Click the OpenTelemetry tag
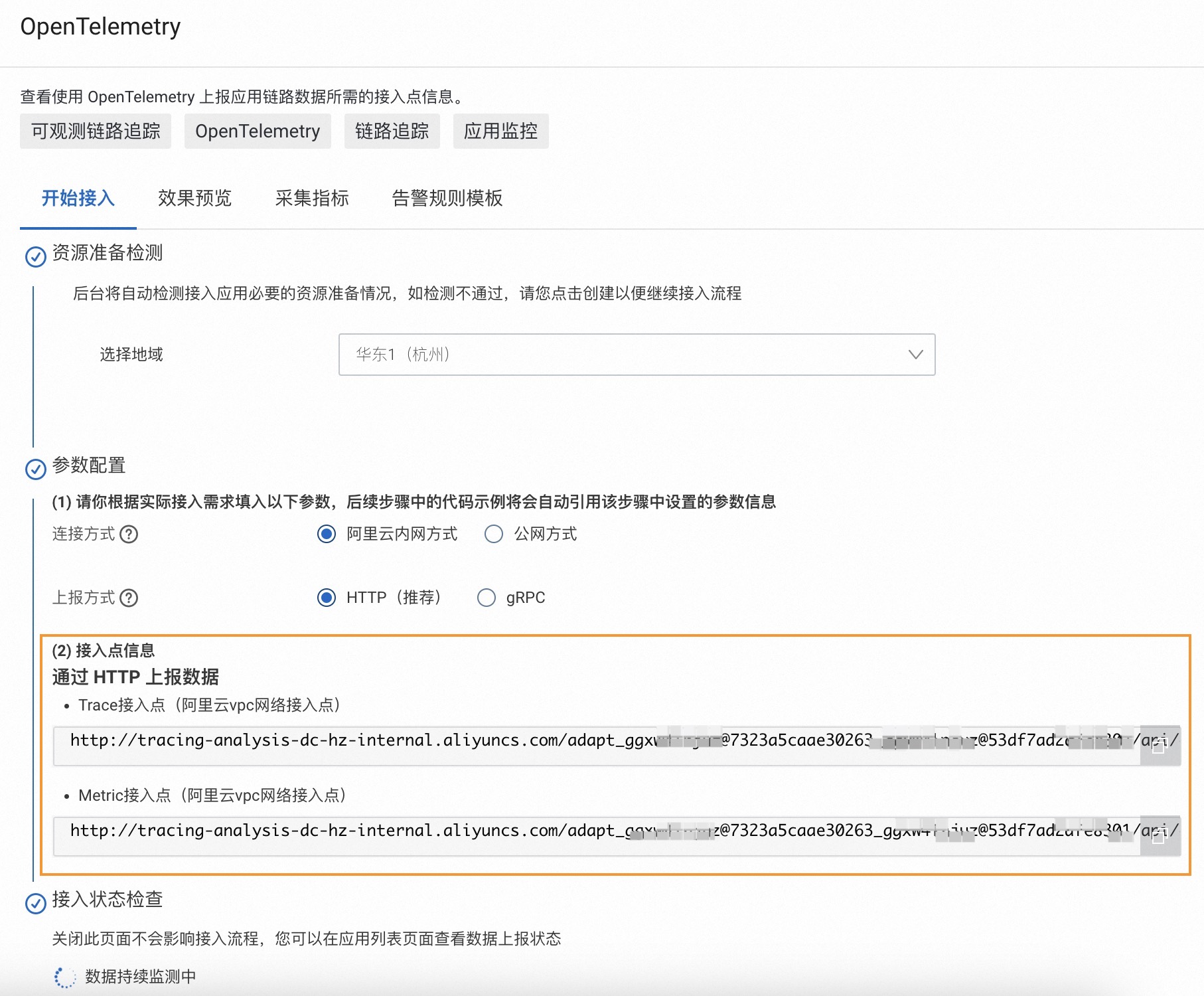This screenshot has width=1204, height=996. point(258,131)
